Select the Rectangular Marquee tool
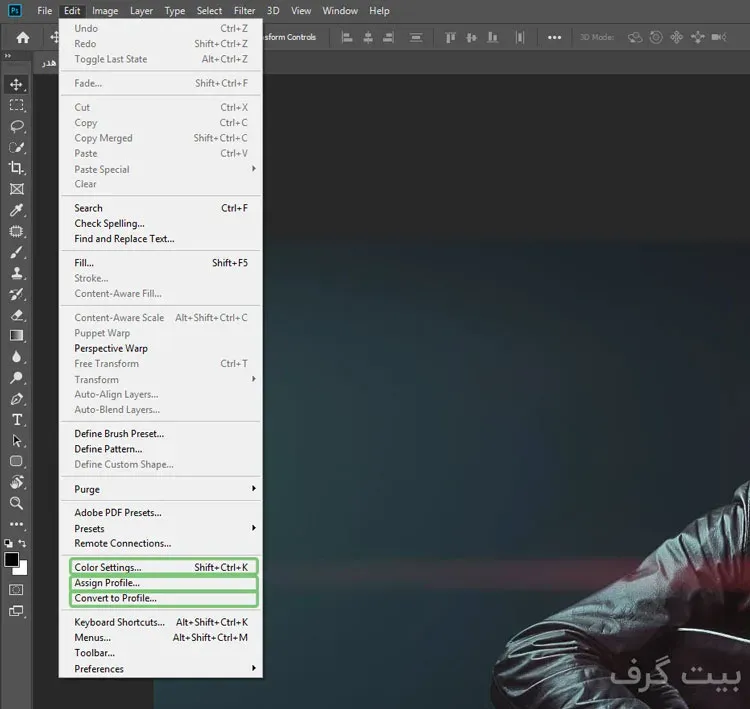Viewport: 750px width, 709px height. click(16, 105)
